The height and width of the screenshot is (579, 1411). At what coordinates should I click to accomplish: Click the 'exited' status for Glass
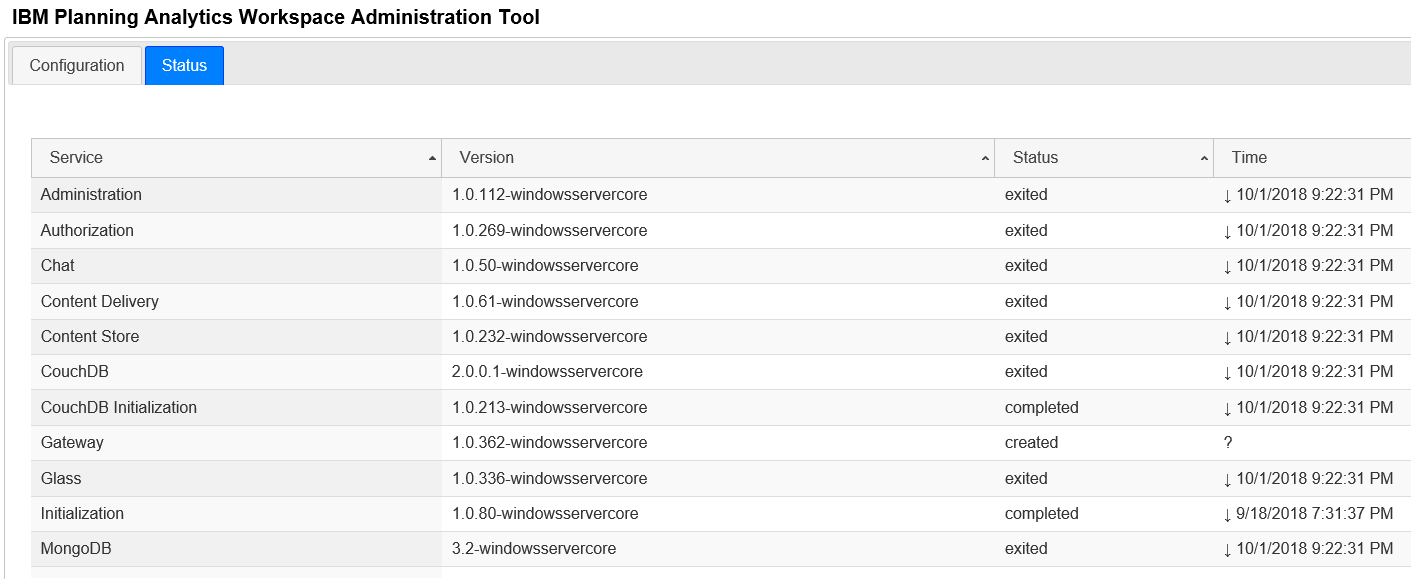tap(1026, 479)
